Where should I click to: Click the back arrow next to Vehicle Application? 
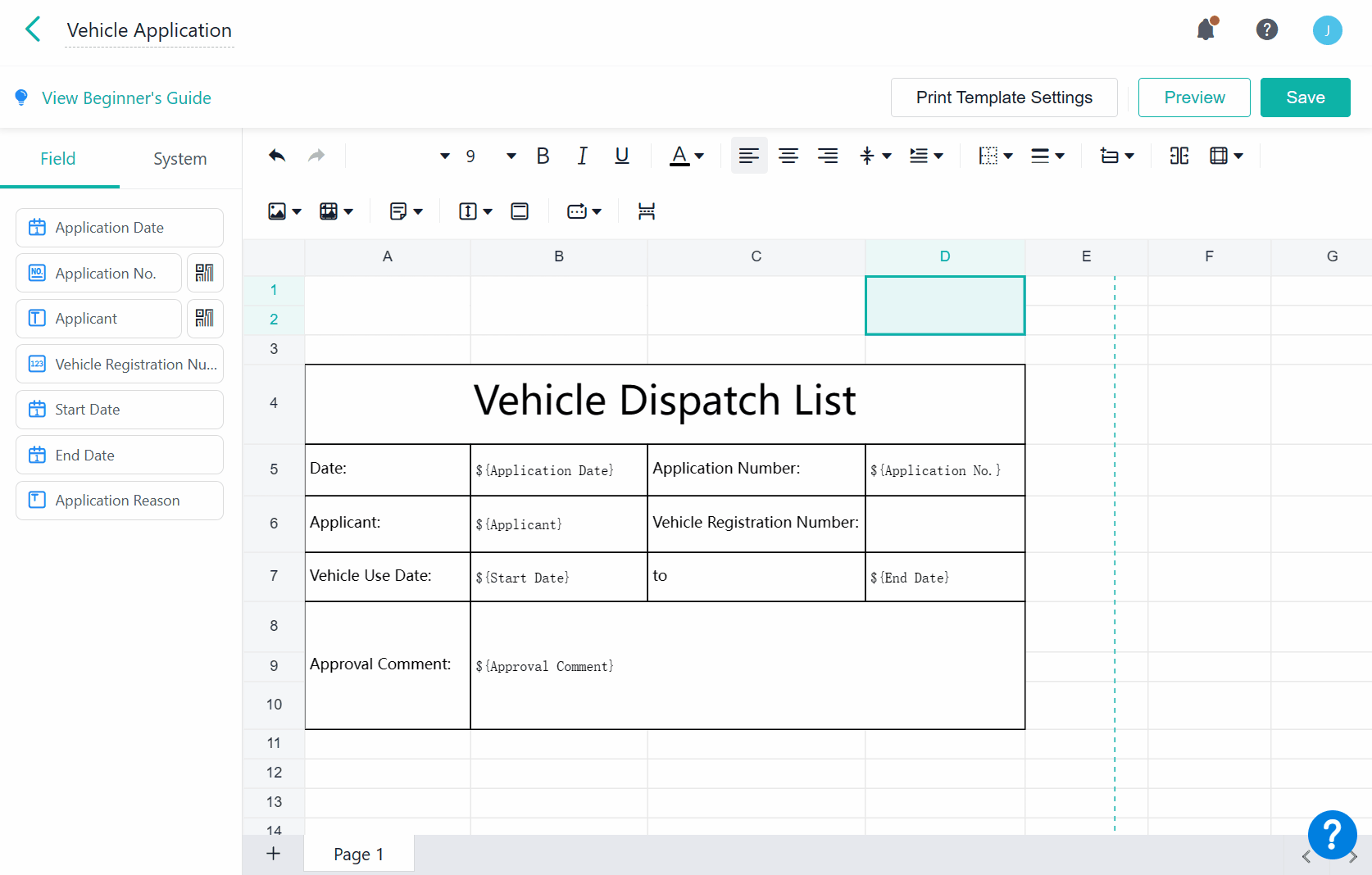pos(33,30)
